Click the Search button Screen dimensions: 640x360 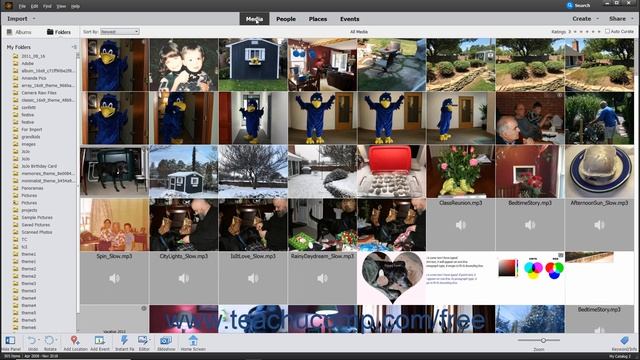click(578, 5)
